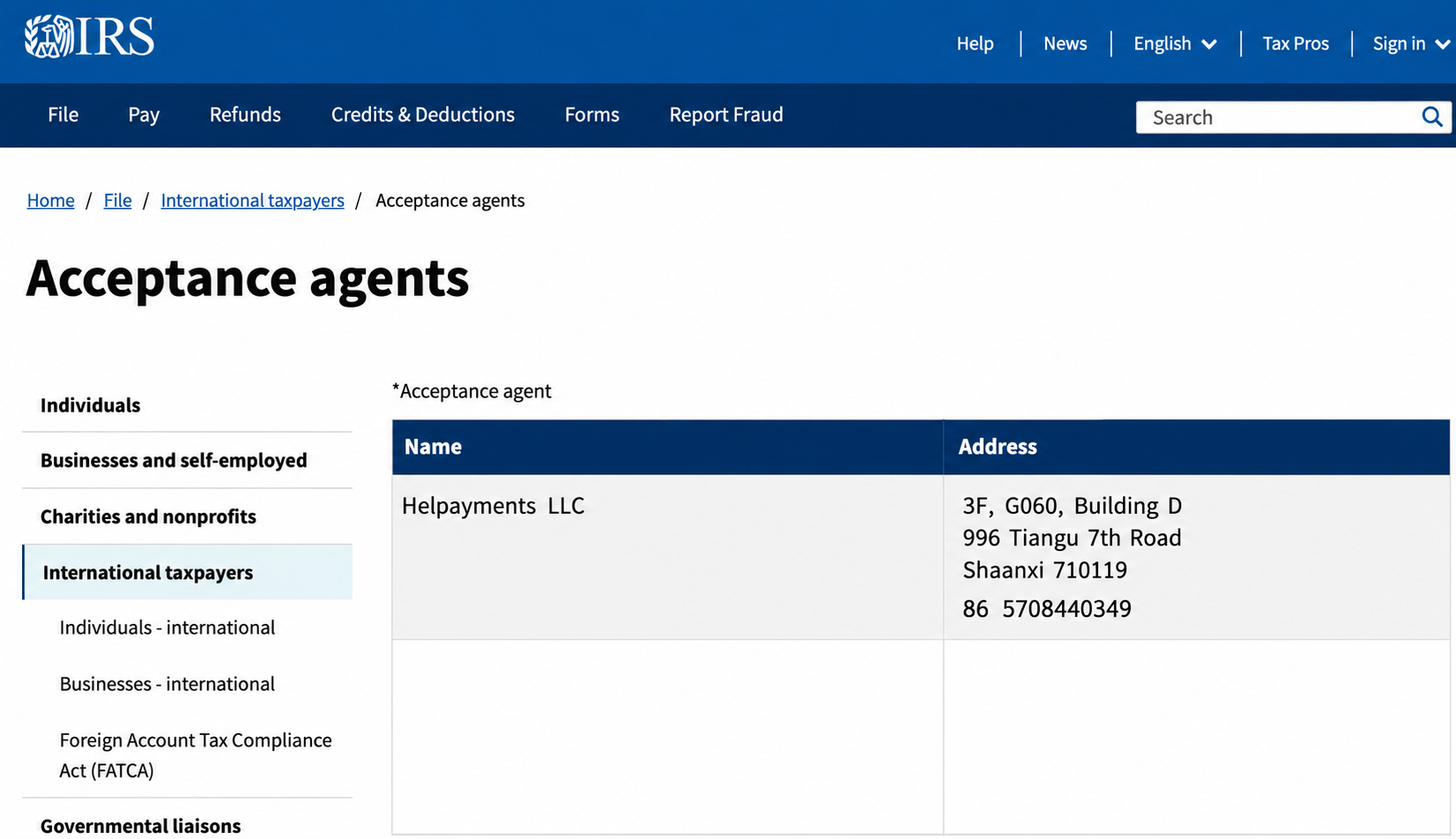This screenshot has width=1456, height=839.
Task: Go to File breadcrumb link
Action: pos(117,200)
